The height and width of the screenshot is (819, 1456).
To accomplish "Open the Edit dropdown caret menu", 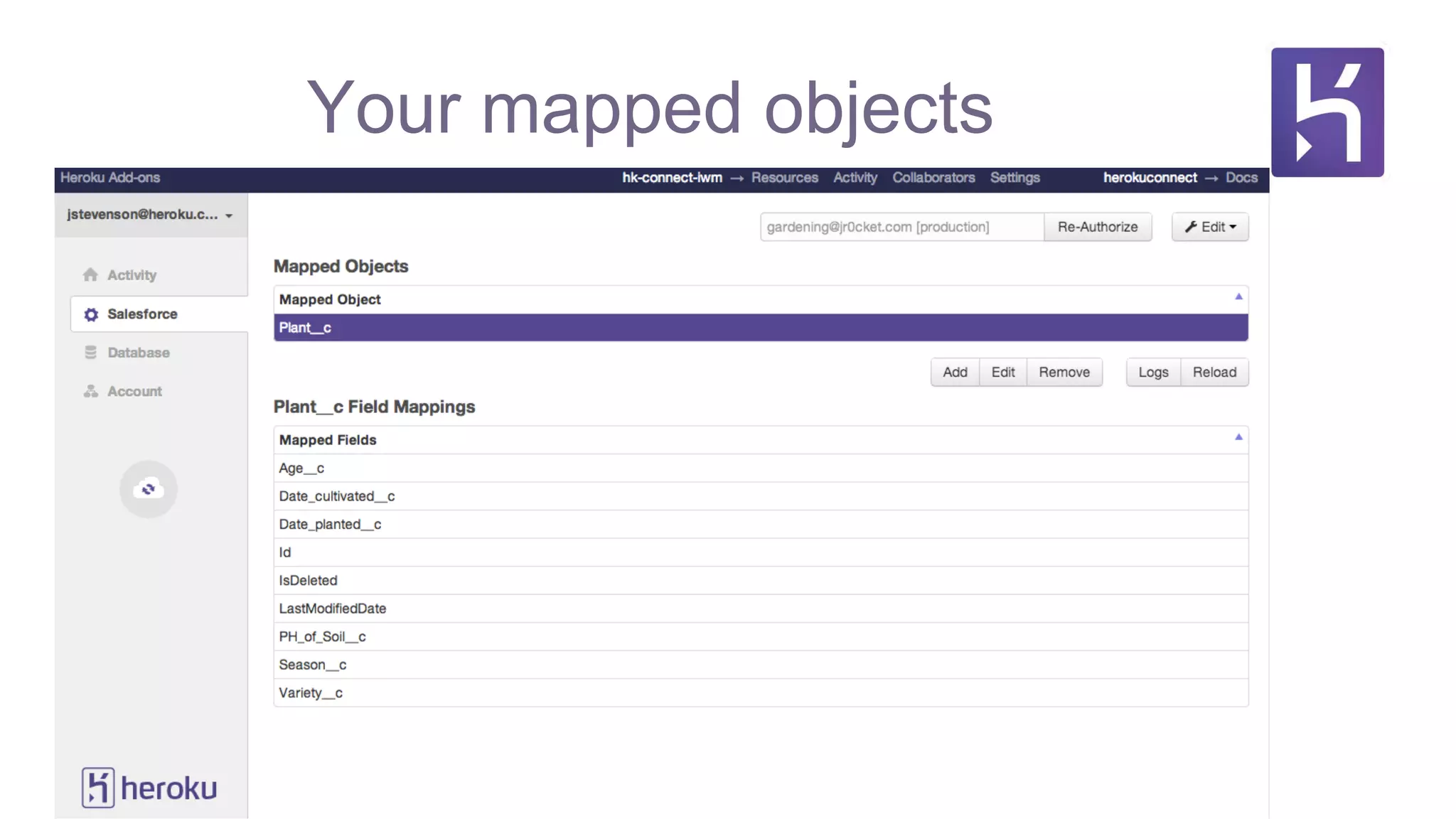I will (x=1233, y=227).
